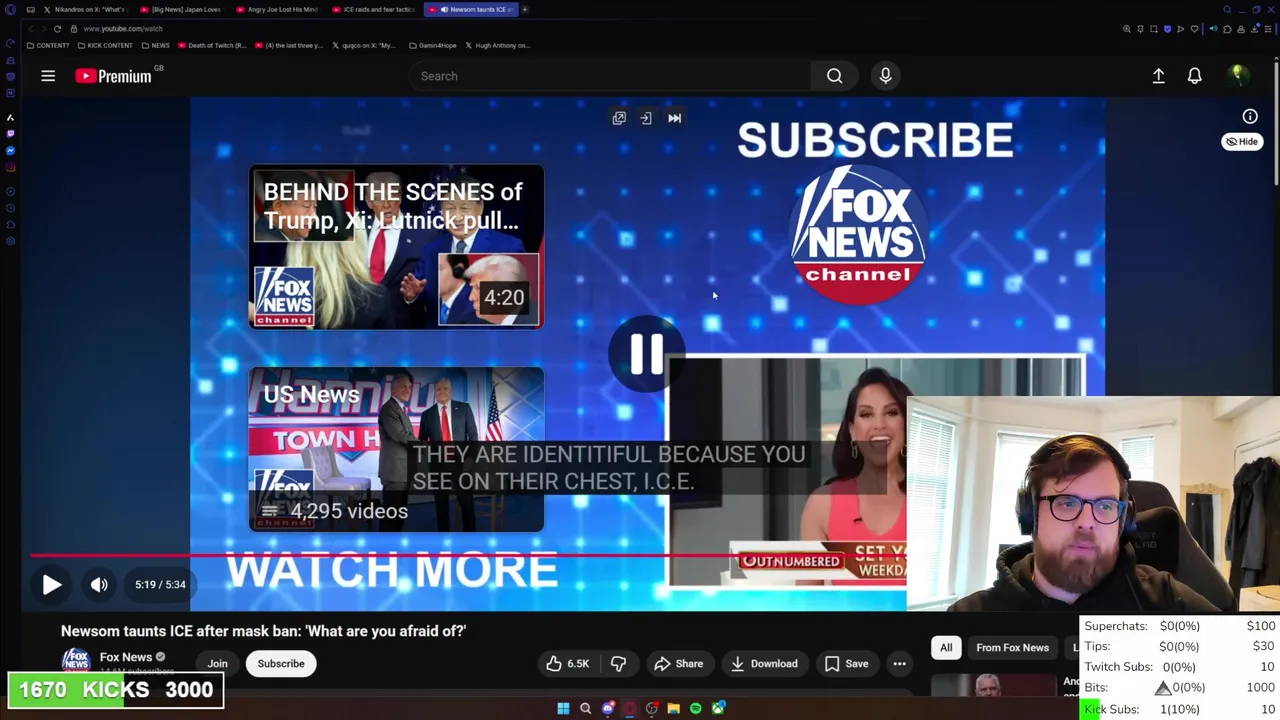1280x720 pixels.
Task: Take snapshot with browser selection icon
Action: (1154, 29)
